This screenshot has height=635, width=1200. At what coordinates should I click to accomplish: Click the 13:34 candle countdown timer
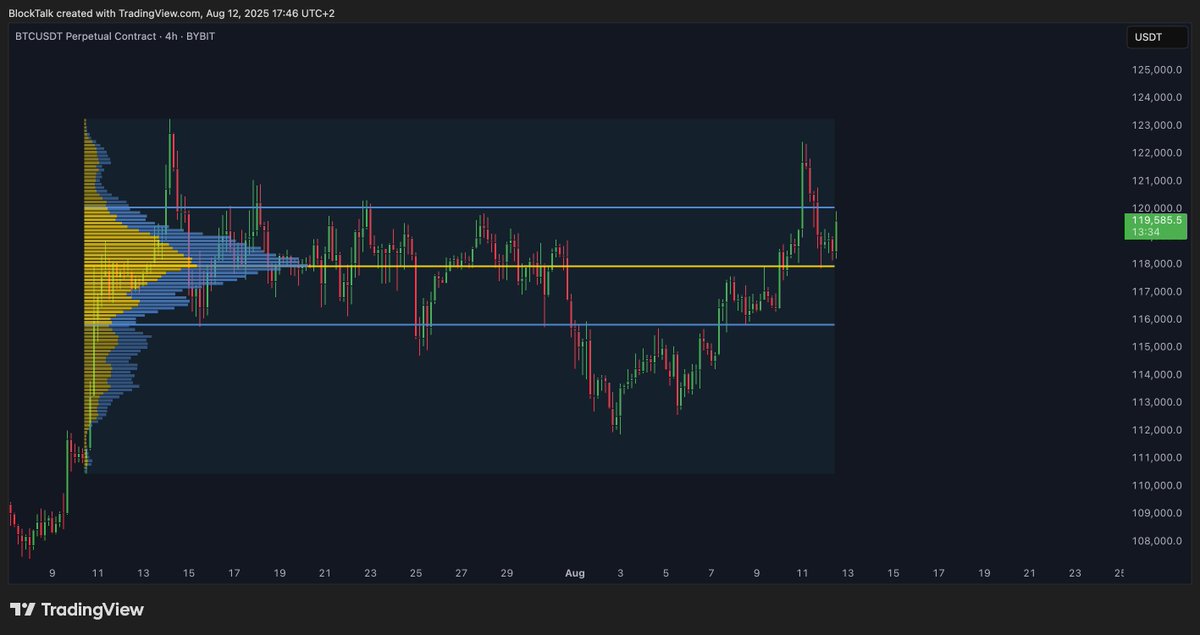pyautogui.click(x=1145, y=232)
